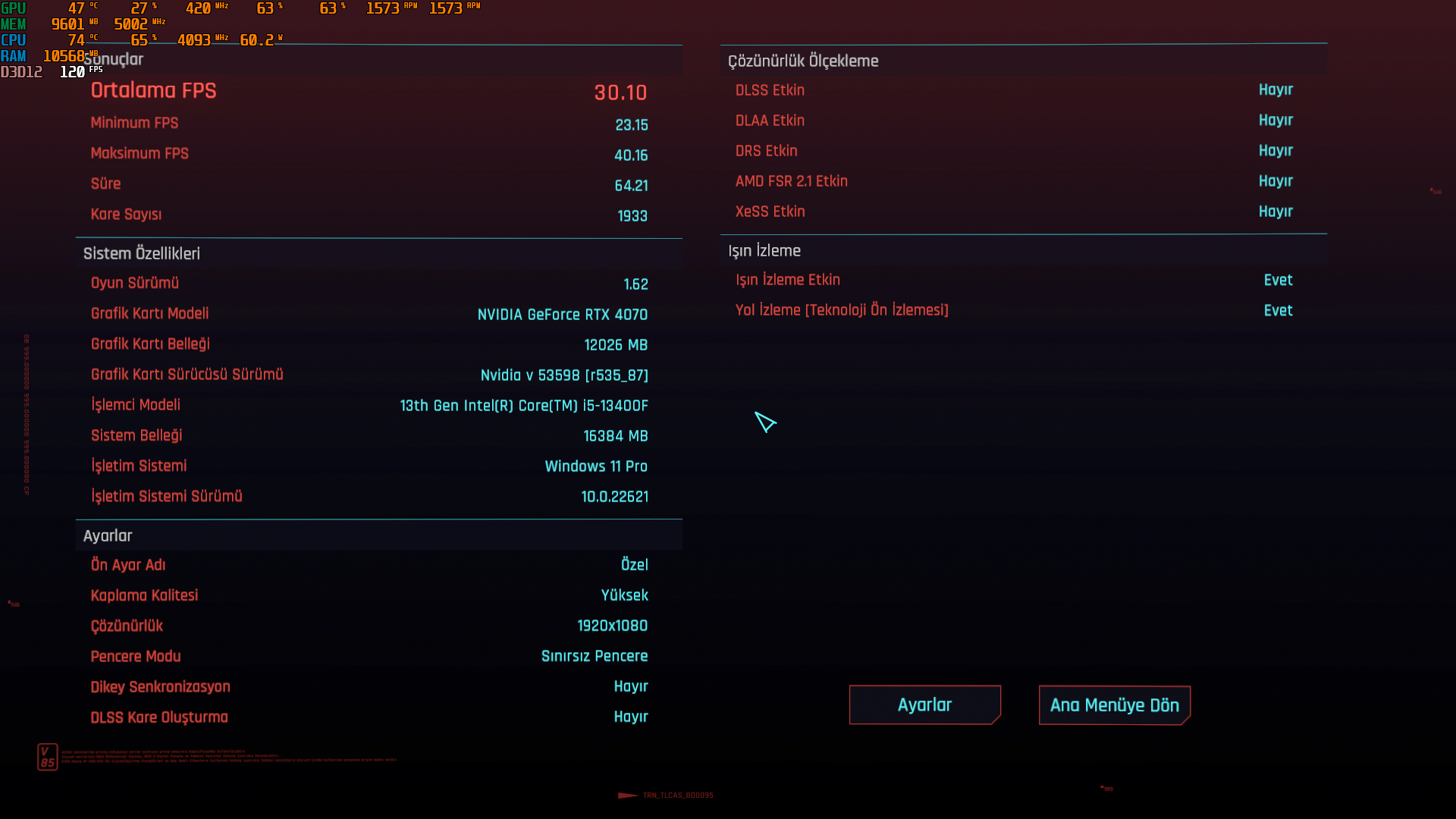Click the GPU label in overlay
The width and height of the screenshot is (1456, 819).
coord(14,8)
